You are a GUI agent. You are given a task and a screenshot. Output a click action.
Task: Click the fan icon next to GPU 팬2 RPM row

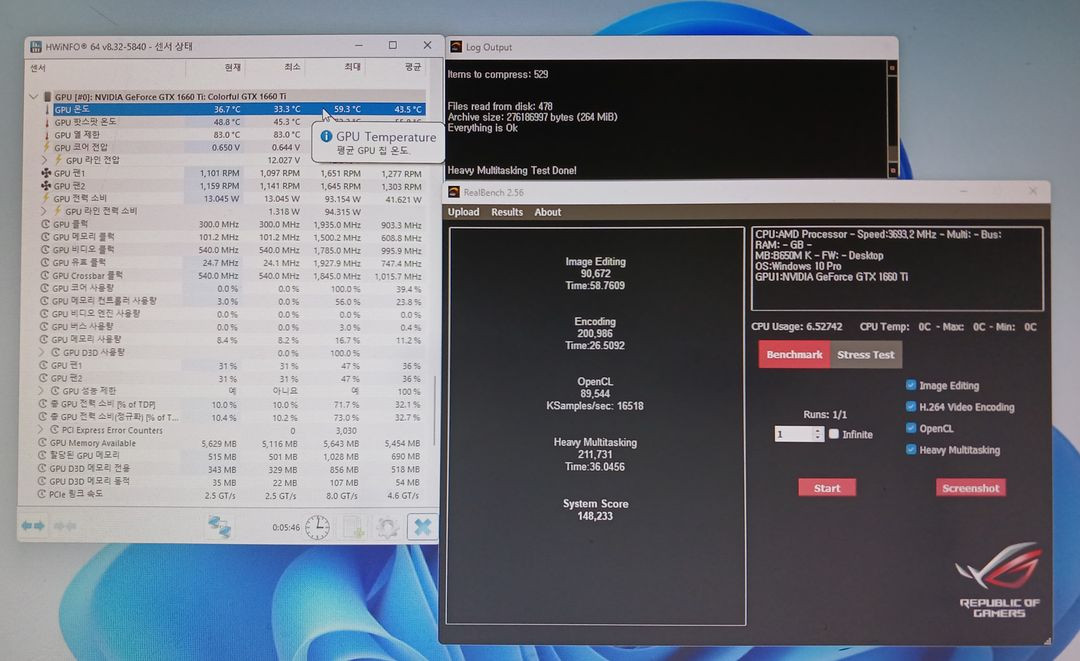tap(45, 186)
